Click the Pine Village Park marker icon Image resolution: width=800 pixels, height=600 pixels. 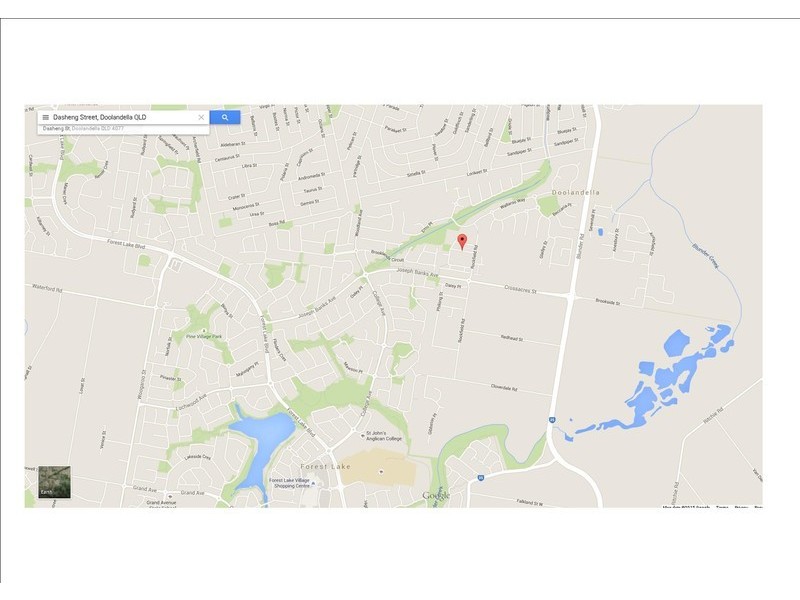pyautogui.click(x=204, y=331)
